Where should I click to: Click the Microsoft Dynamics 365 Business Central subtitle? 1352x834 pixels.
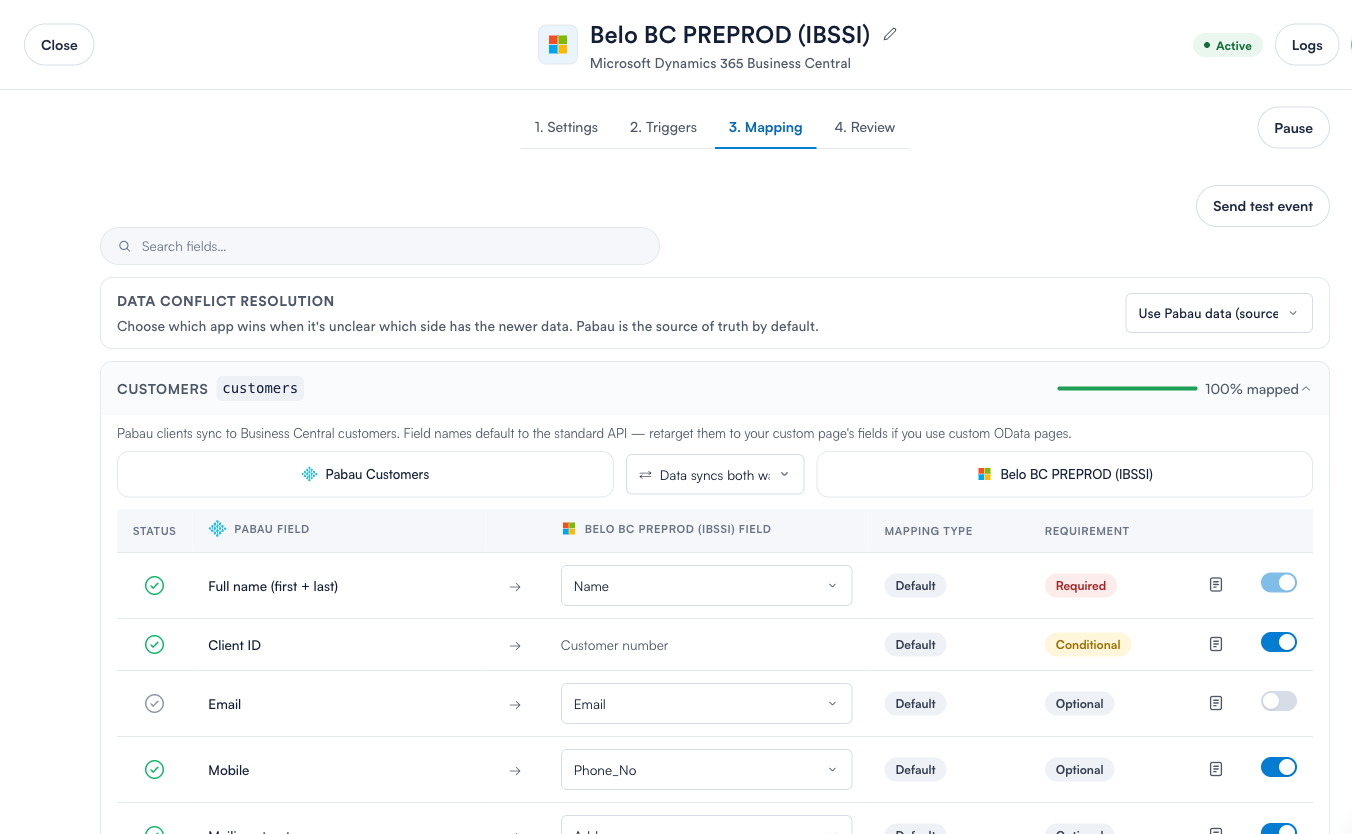[720, 63]
